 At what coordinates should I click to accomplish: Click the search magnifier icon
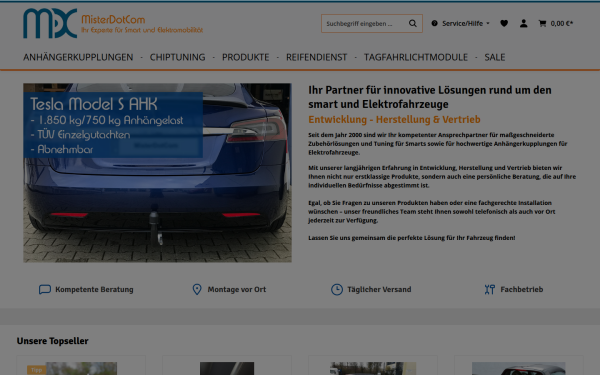412,23
